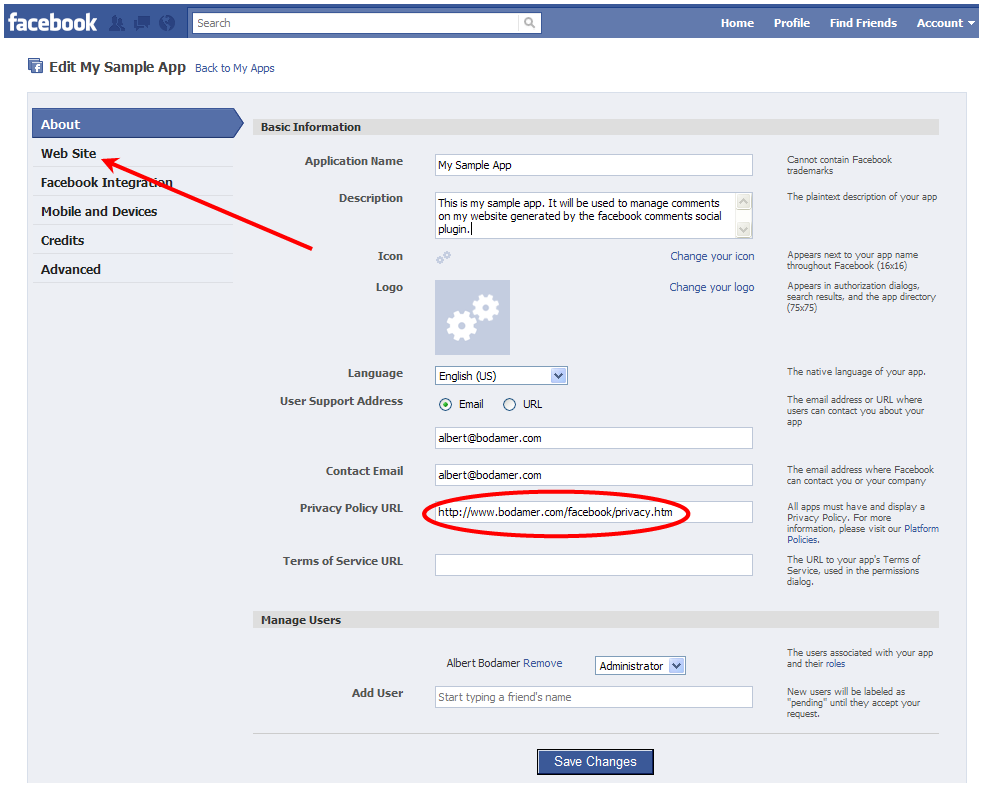Click the roles link

835,663
